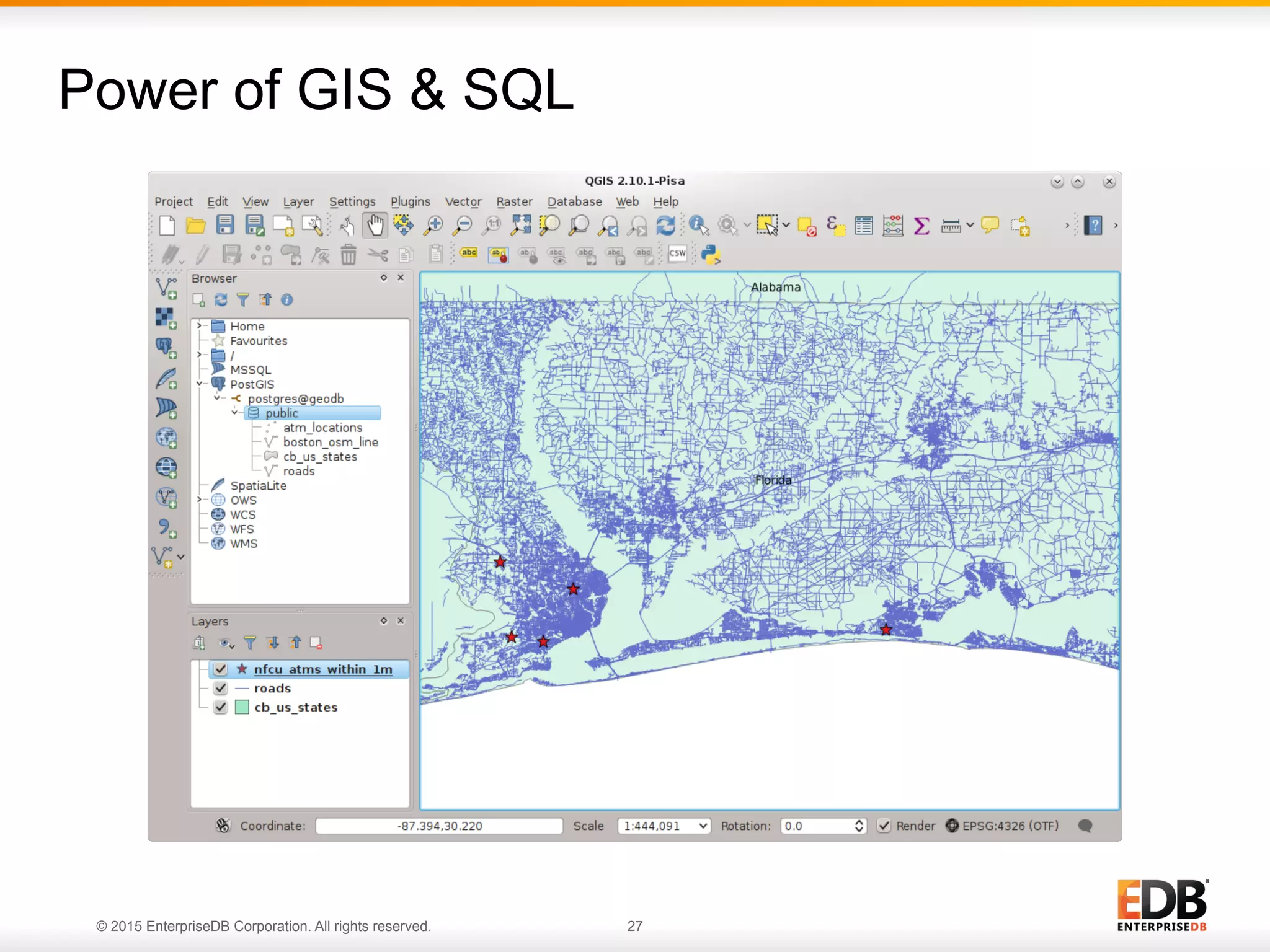Click Add PostGIS Layer elephant icon
The width and height of the screenshot is (1270, 952).
(x=166, y=348)
